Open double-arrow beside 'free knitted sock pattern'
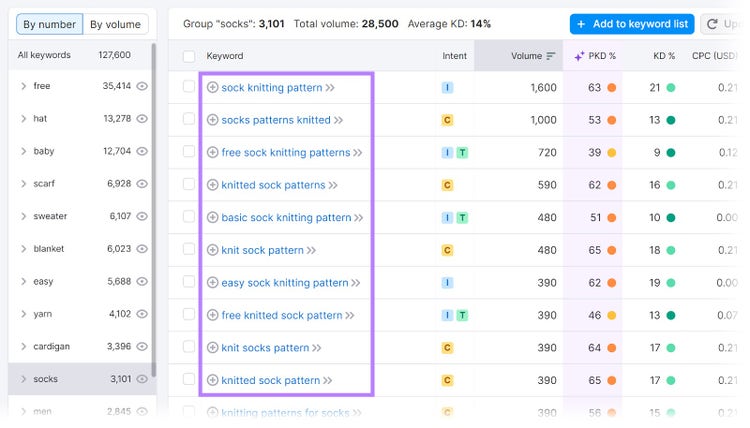Screen dimensions: 750x428 (350, 316)
